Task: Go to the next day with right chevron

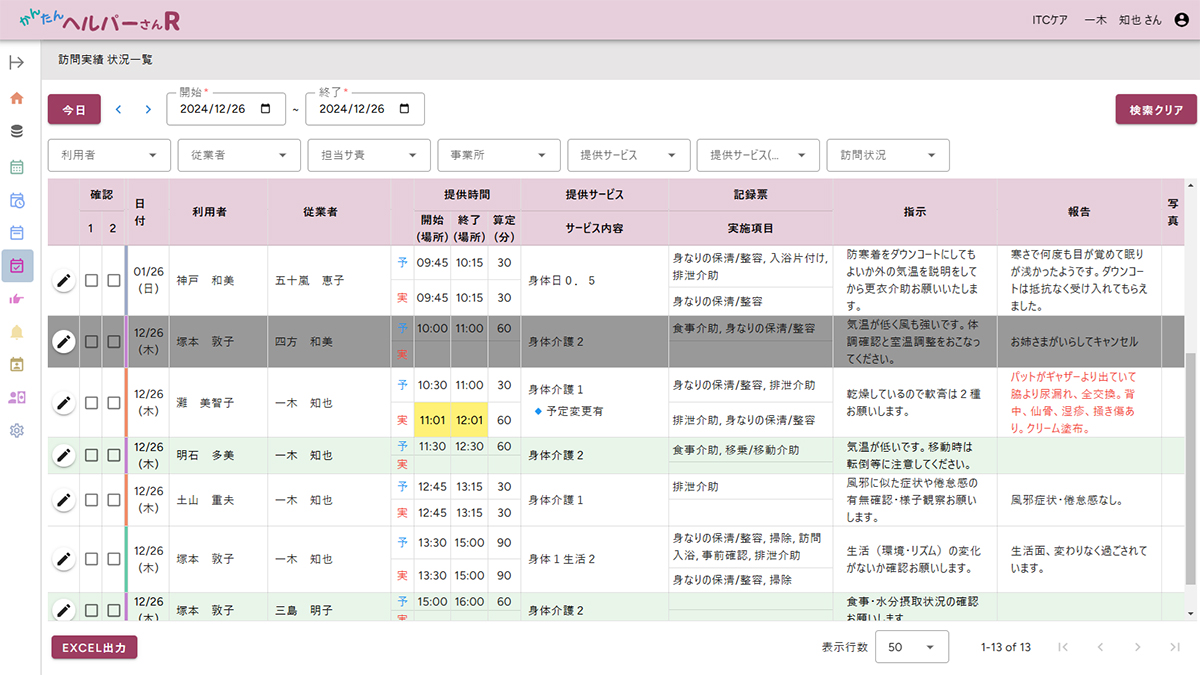Action: pyautogui.click(x=148, y=109)
